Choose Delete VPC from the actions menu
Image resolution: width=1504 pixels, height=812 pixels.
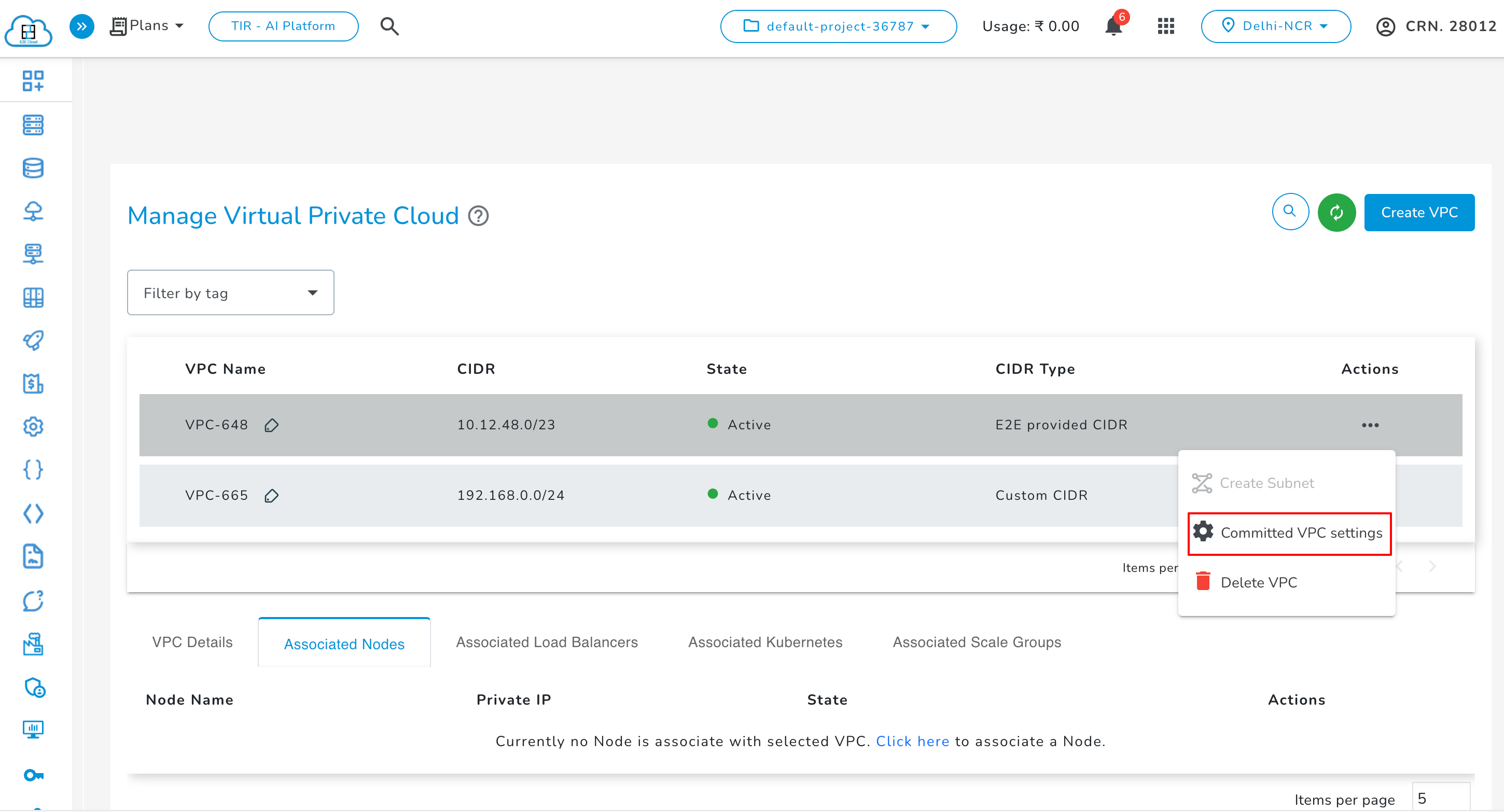pyautogui.click(x=1258, y=582)
